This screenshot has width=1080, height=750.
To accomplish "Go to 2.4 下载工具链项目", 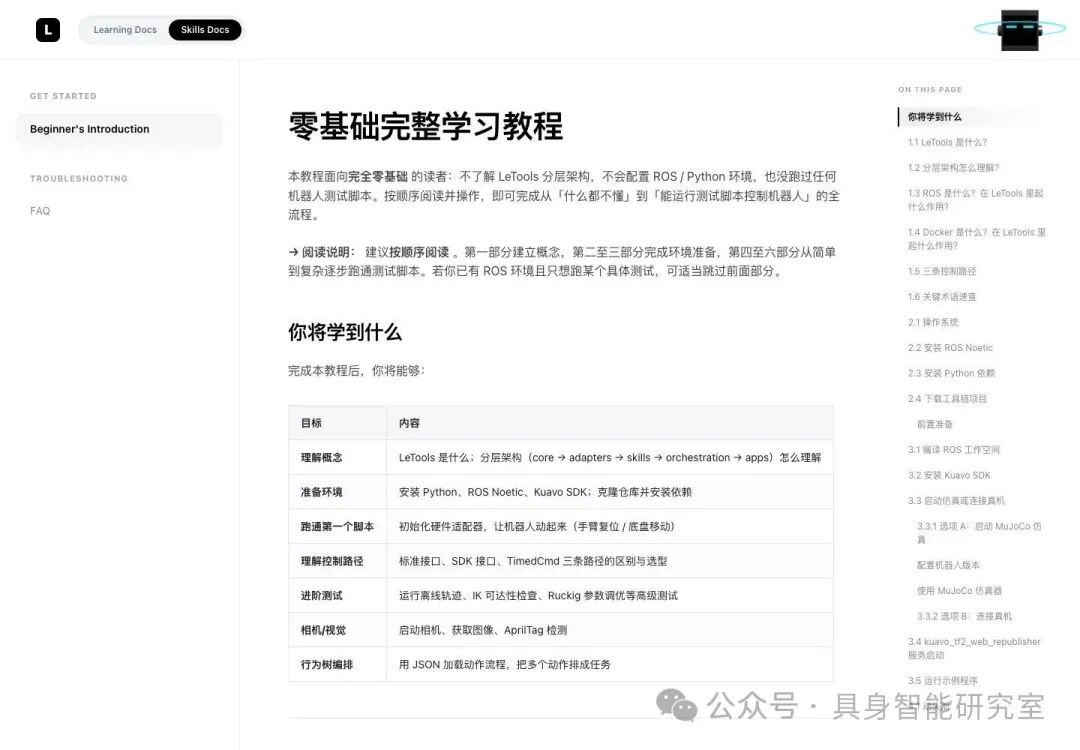I will [947, 399].
